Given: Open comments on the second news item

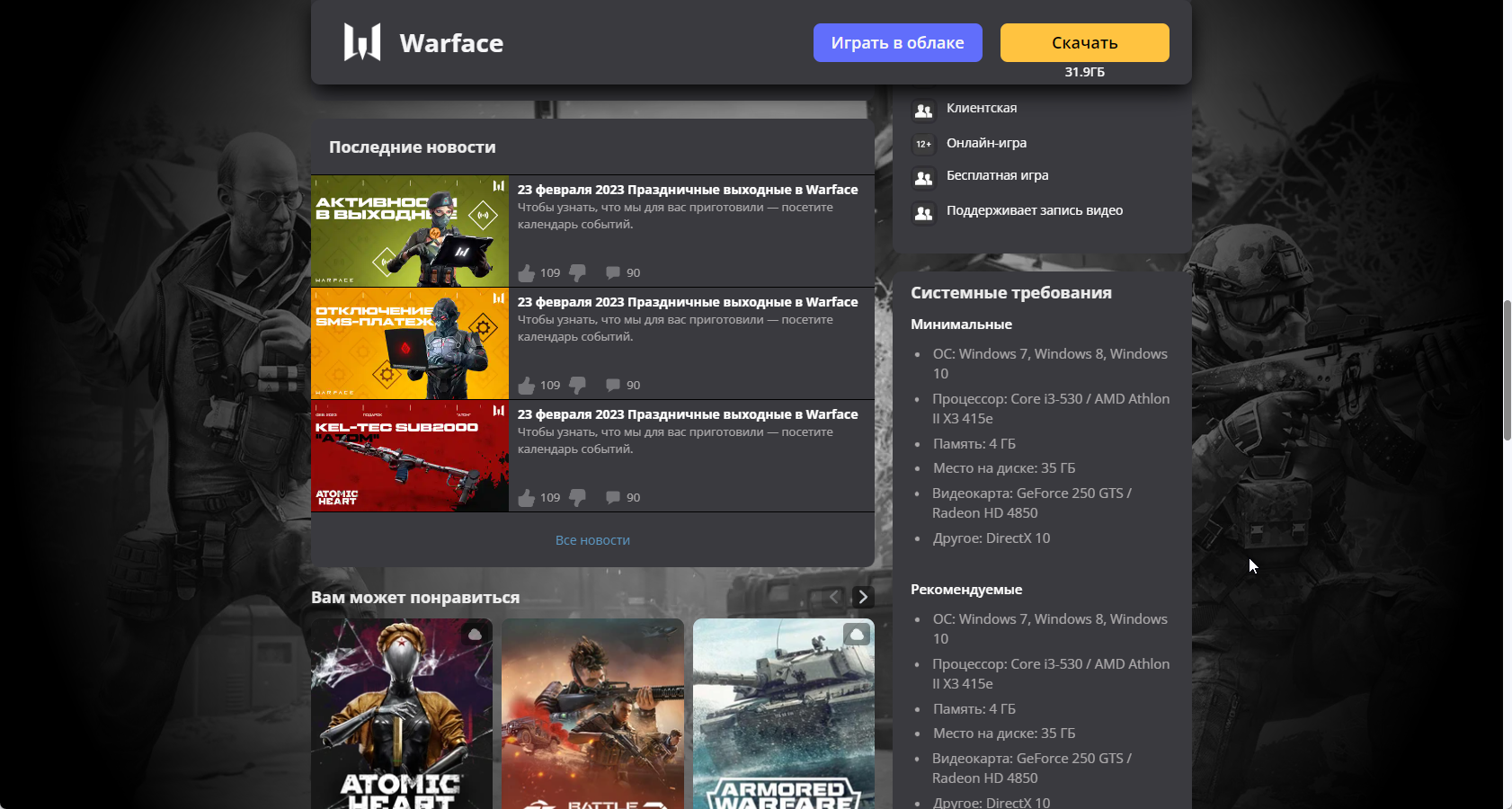Looking at the screenshot, I should coord(613,385).
